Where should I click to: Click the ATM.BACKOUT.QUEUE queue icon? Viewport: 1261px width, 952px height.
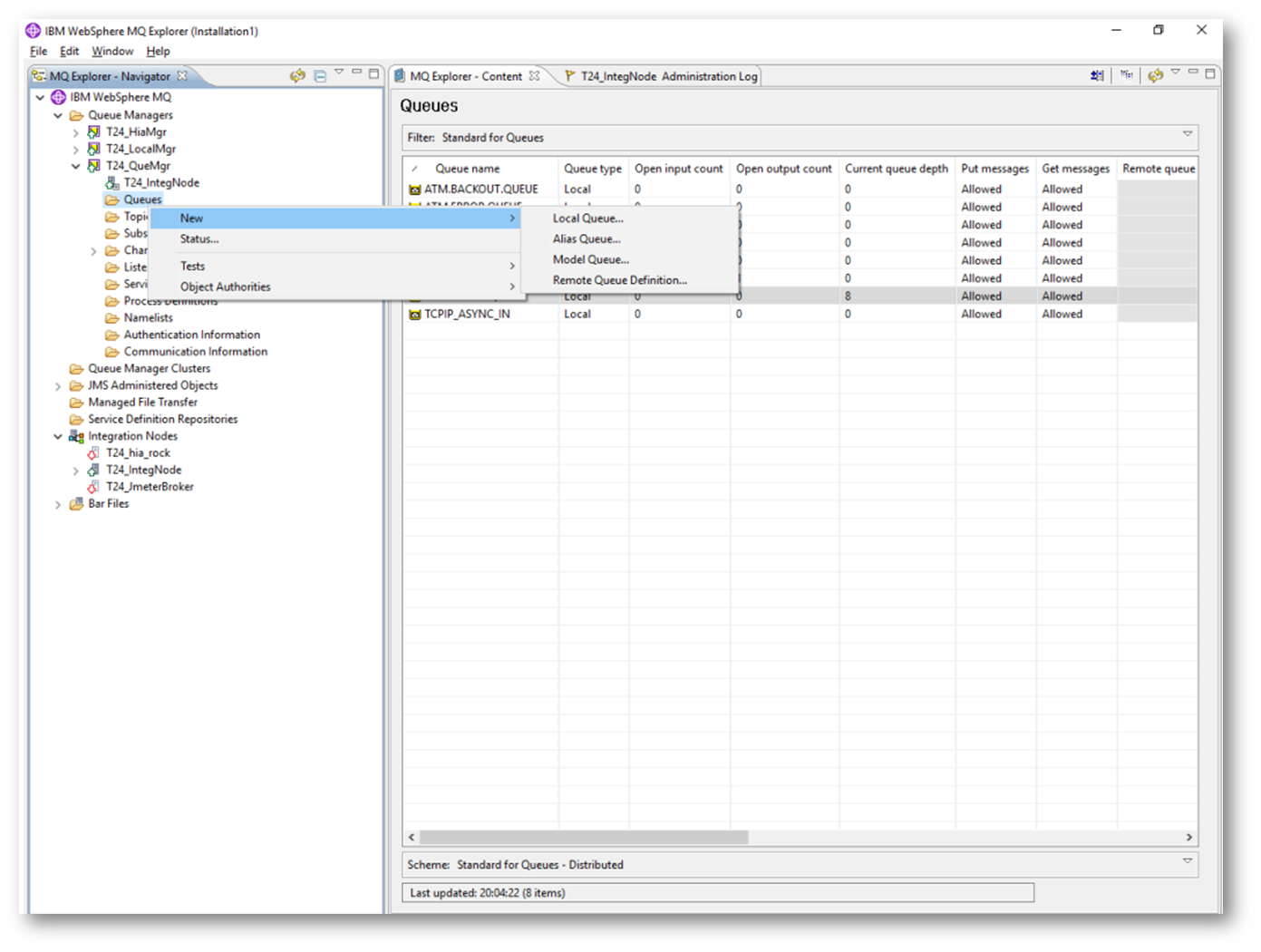tap(415, 189)
